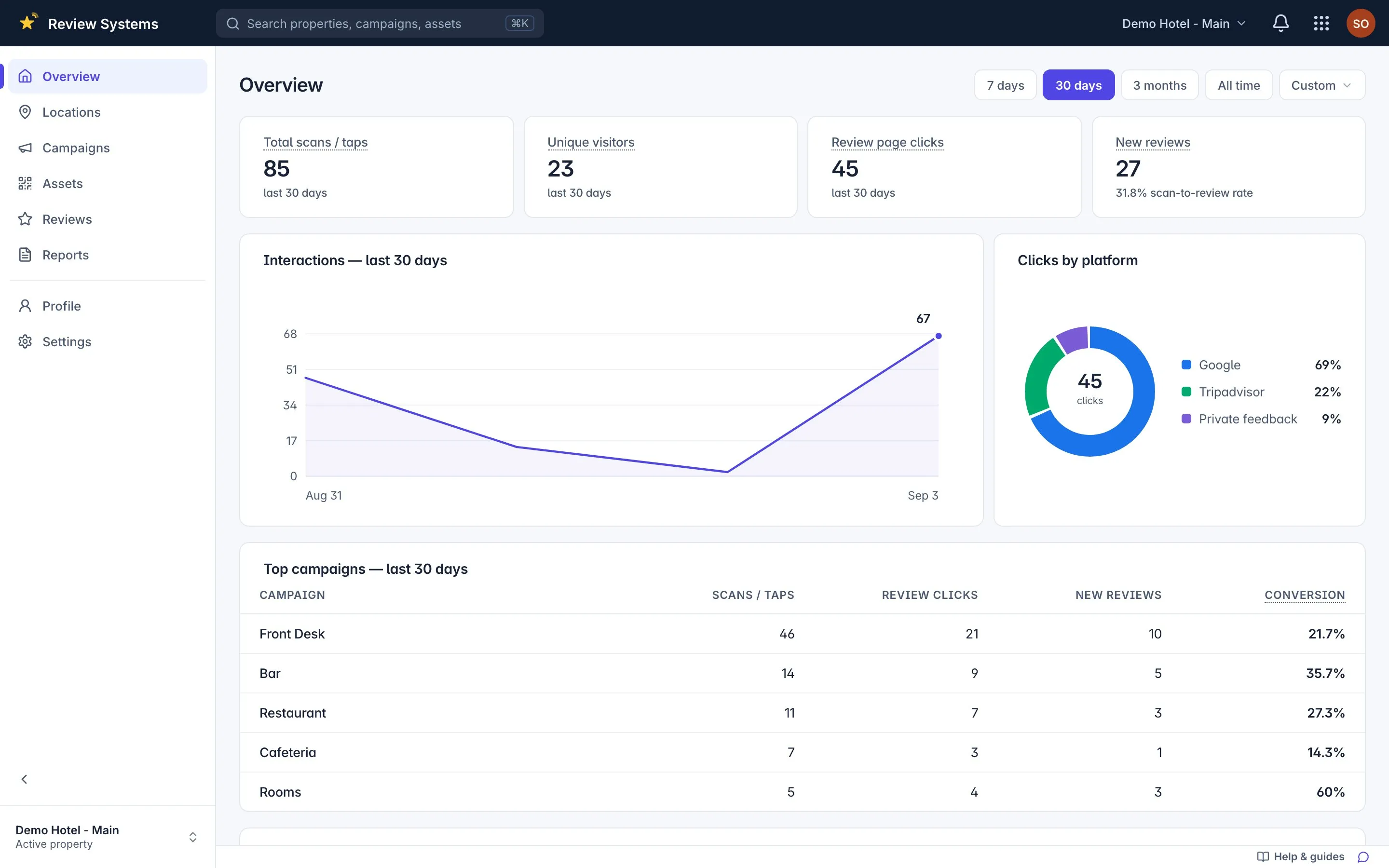Click the Profile person icon
Image resolution: width=1389 pixels, height=868 pixels.
(x=25, y=305)
